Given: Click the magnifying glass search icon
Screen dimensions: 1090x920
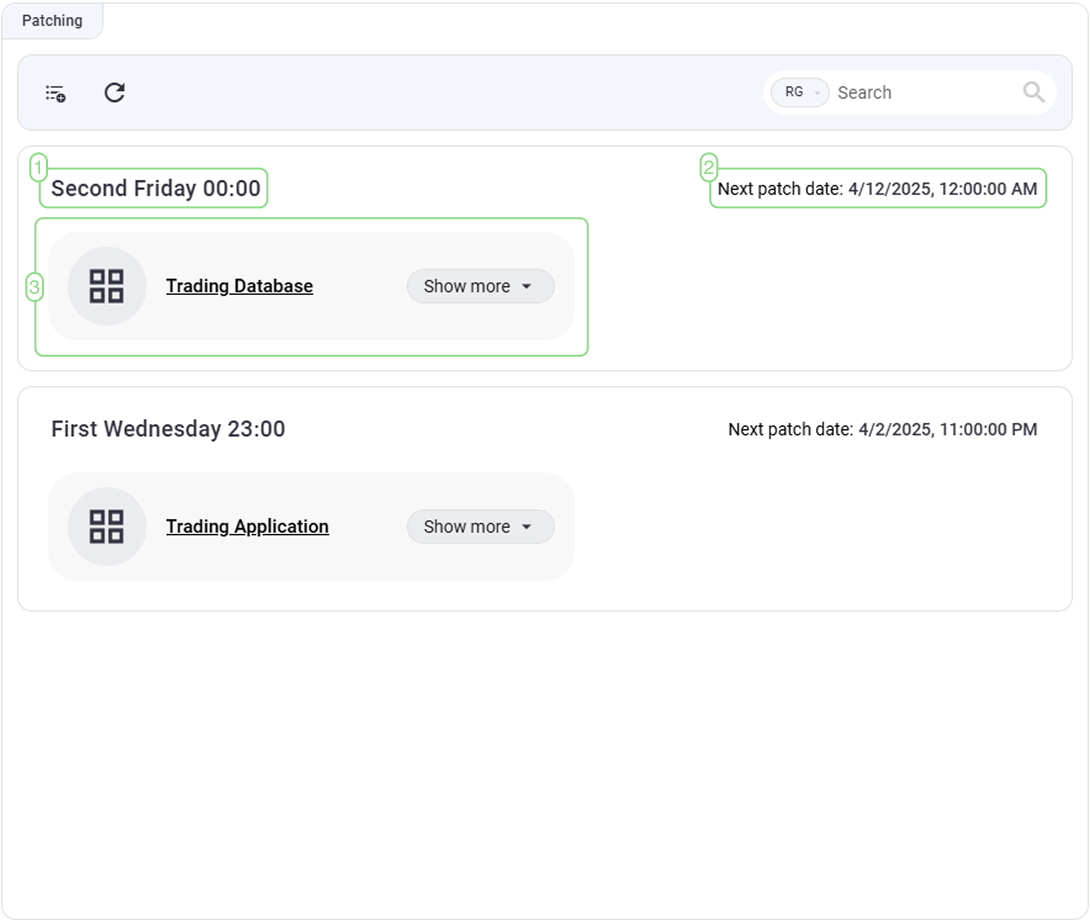Looking at the screenshot, I should coord(1033,93).
